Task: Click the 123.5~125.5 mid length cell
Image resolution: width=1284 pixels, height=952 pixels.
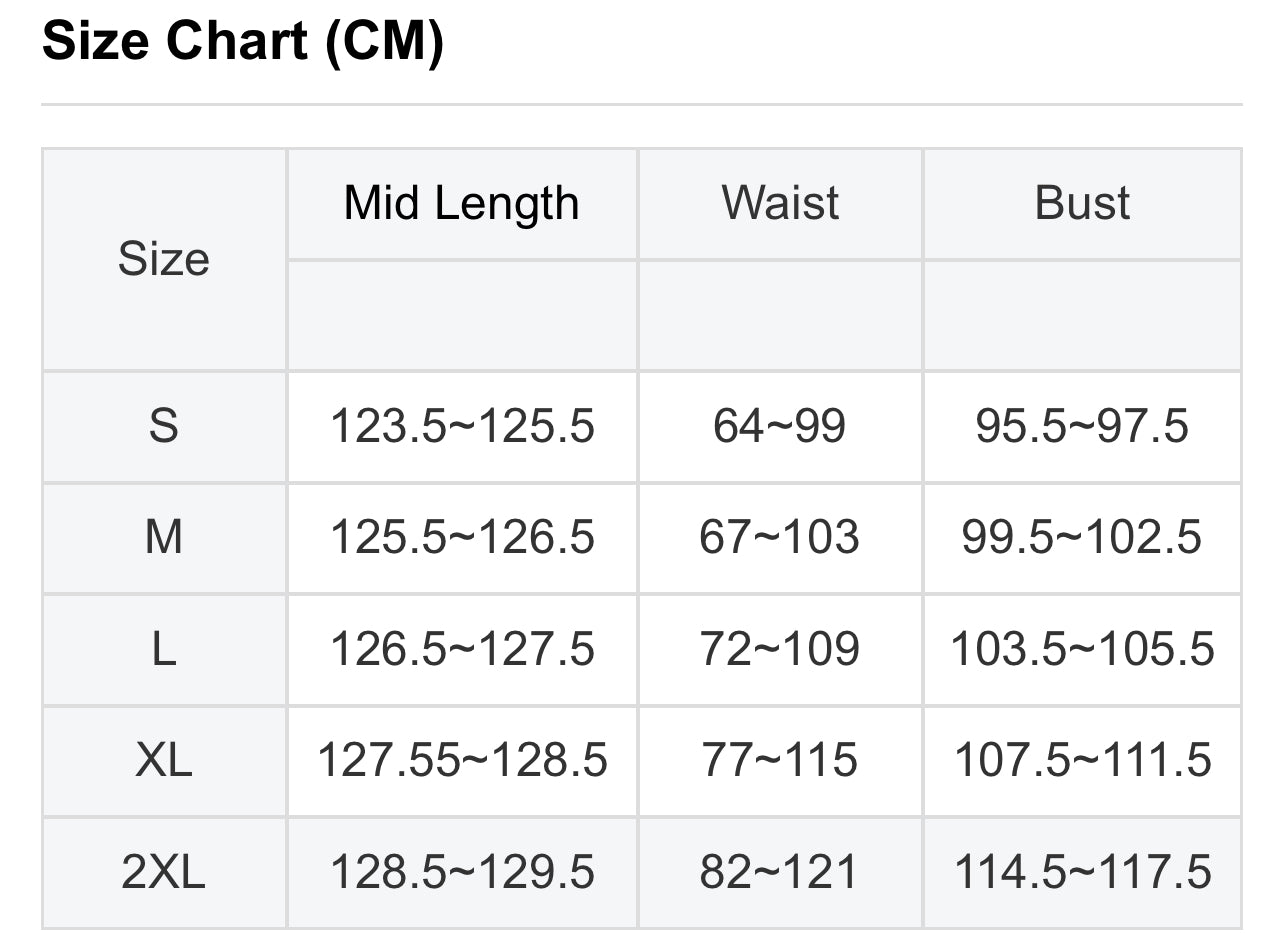Action: [x=462, y=426]
